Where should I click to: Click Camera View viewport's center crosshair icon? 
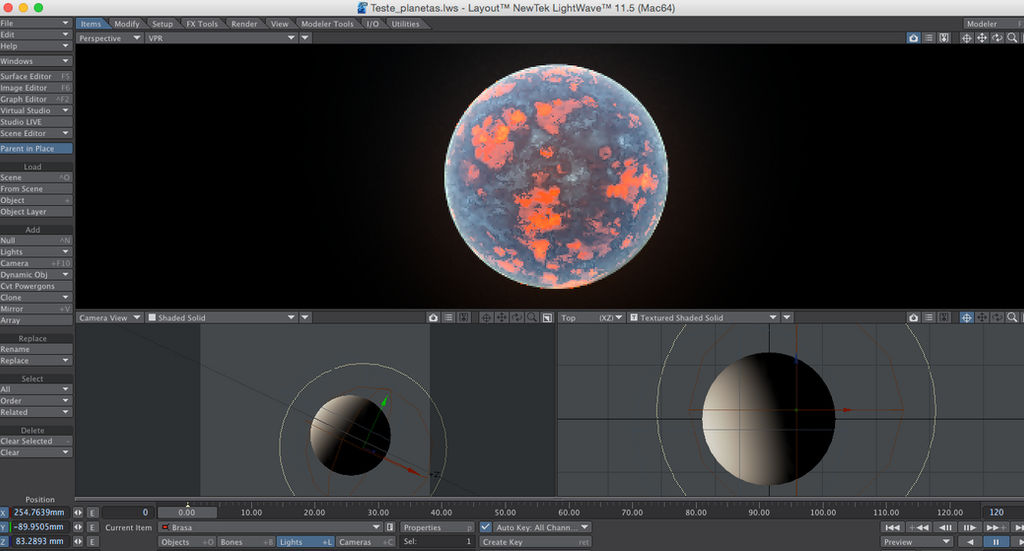point(486,317)
